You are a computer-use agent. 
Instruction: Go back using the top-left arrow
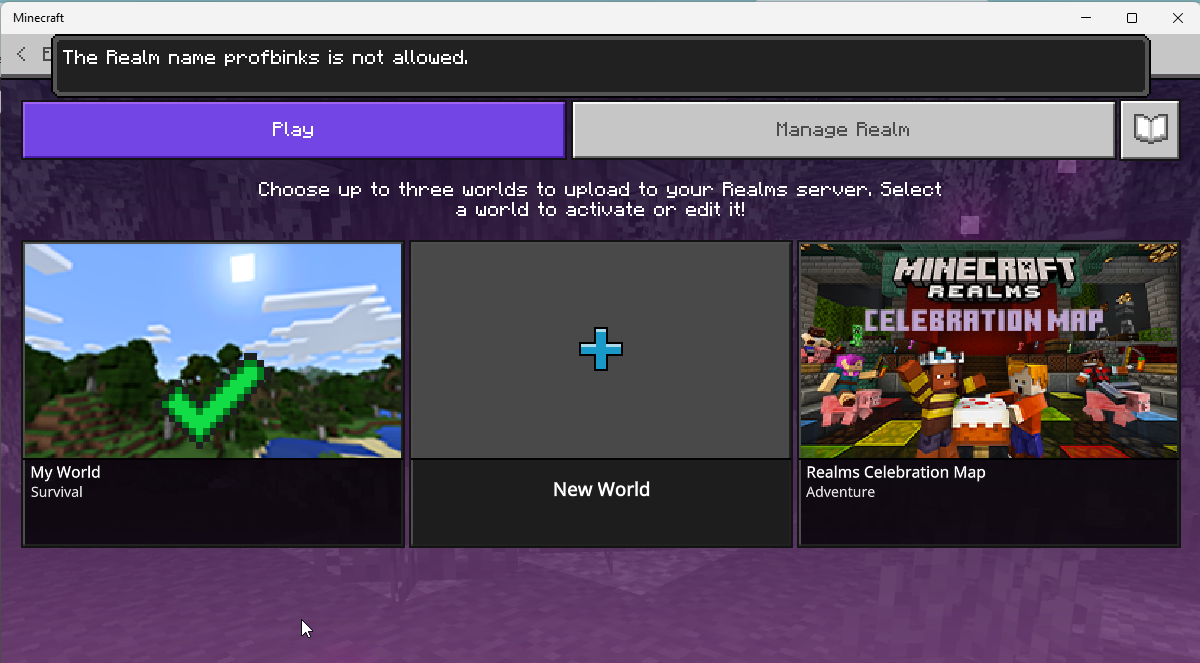point(22,53)
